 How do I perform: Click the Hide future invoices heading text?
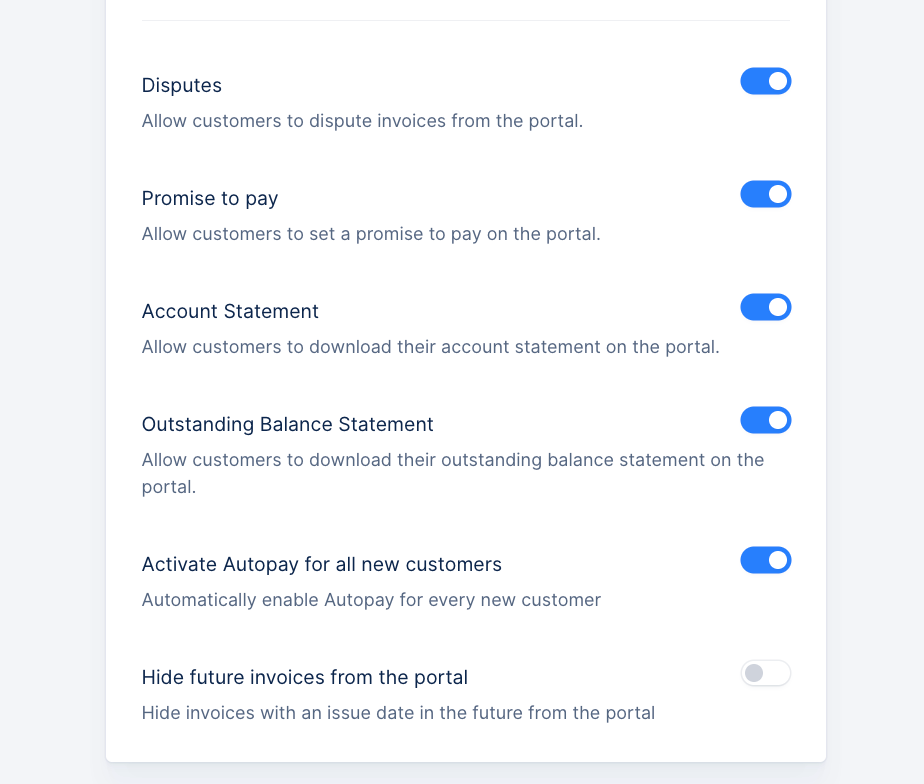coord(305,677)
